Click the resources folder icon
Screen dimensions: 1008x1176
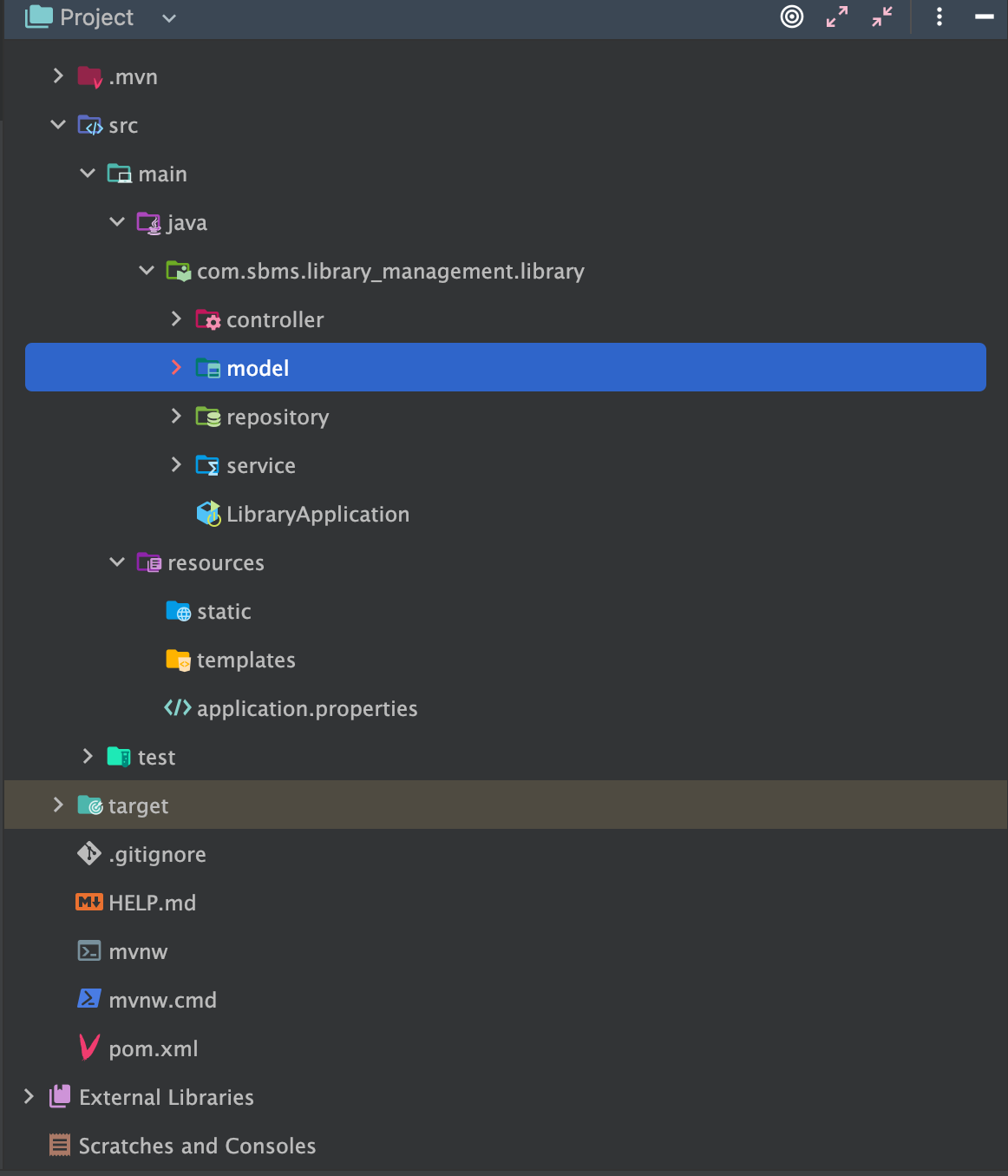click(x=149, y=563)
